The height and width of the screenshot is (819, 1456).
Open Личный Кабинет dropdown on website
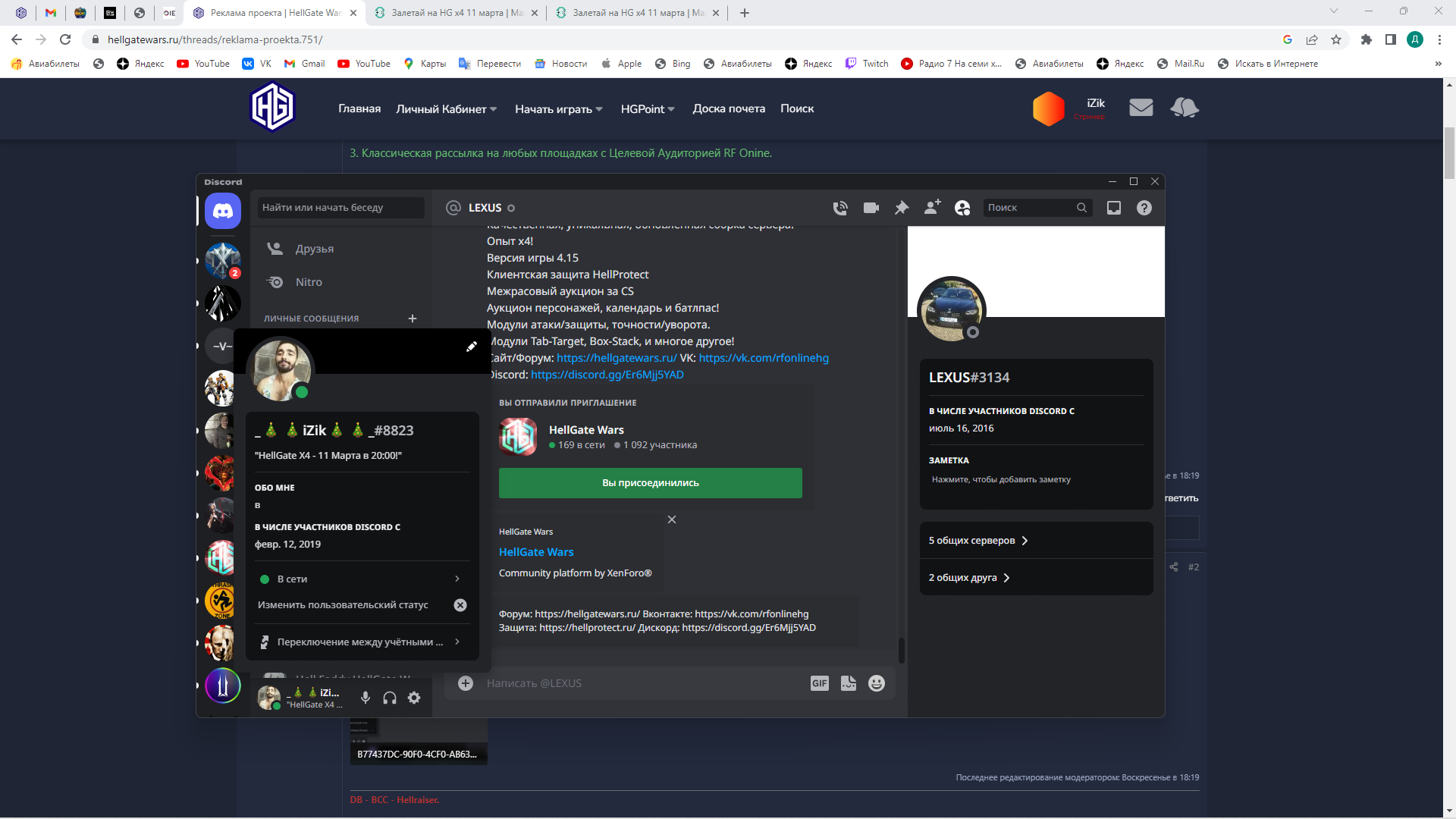coord(447,109)
